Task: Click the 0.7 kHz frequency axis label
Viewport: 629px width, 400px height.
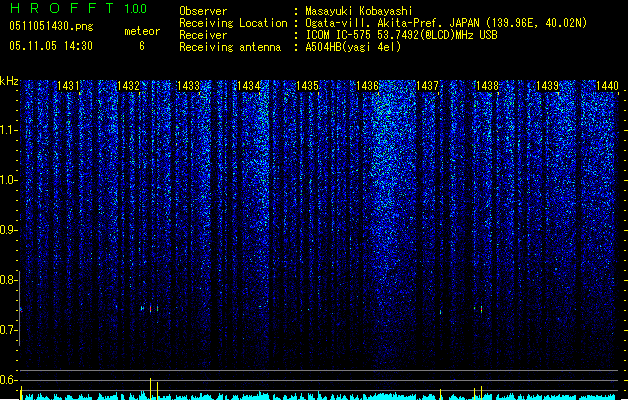Action: click(x=8, y=330)
